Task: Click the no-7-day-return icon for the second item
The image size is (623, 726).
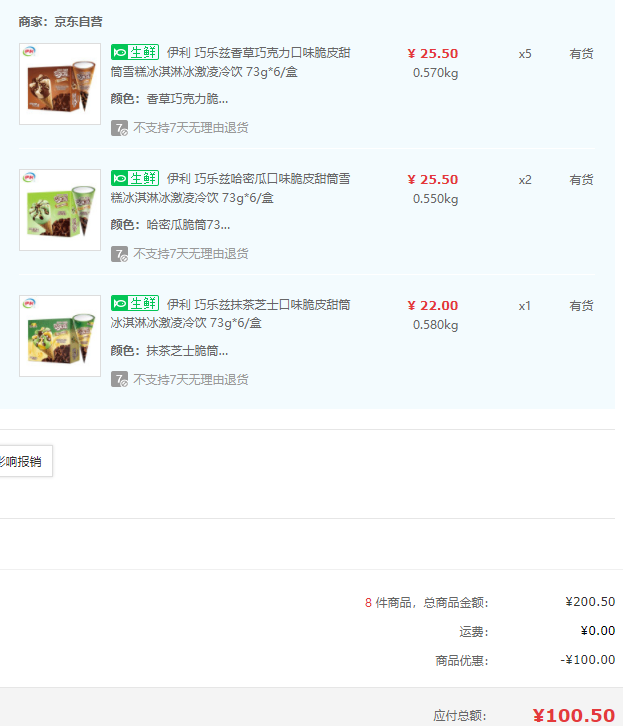Action: tap(119, 254)
